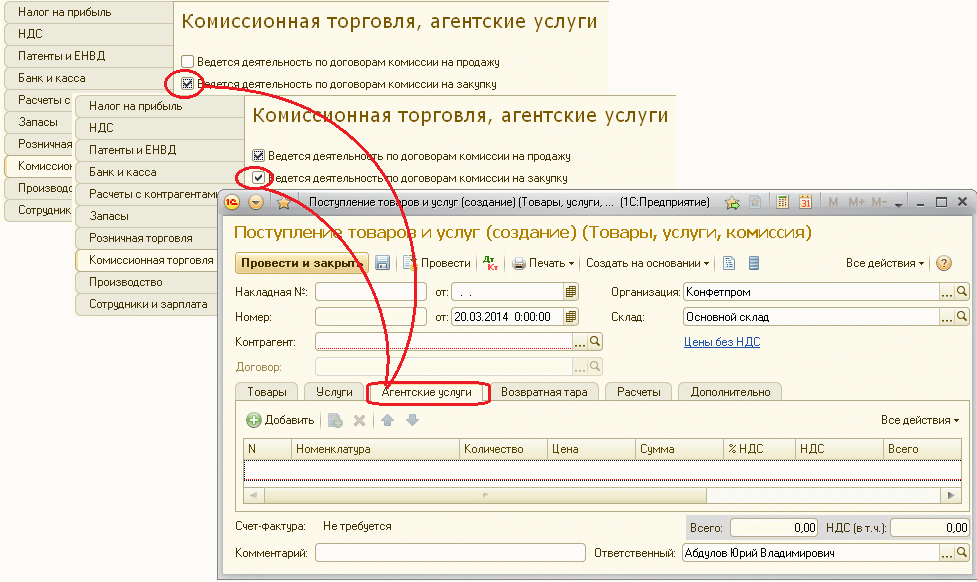977x582 pixels.
Task: Enable commission sales agreements checkbox
Action: point(187,60)
